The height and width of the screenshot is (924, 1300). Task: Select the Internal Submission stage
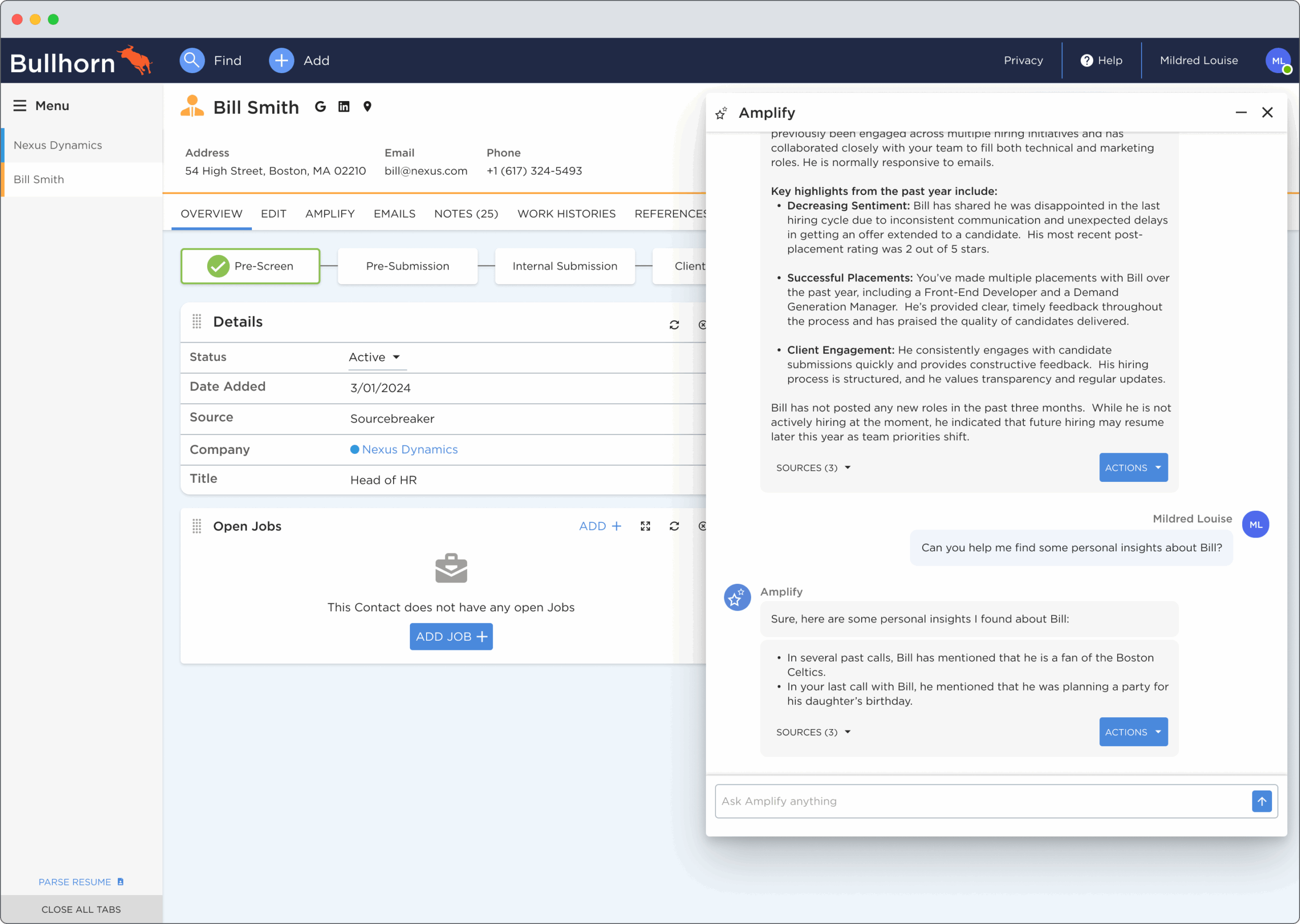pyautogui.click(x=564, y=266)
